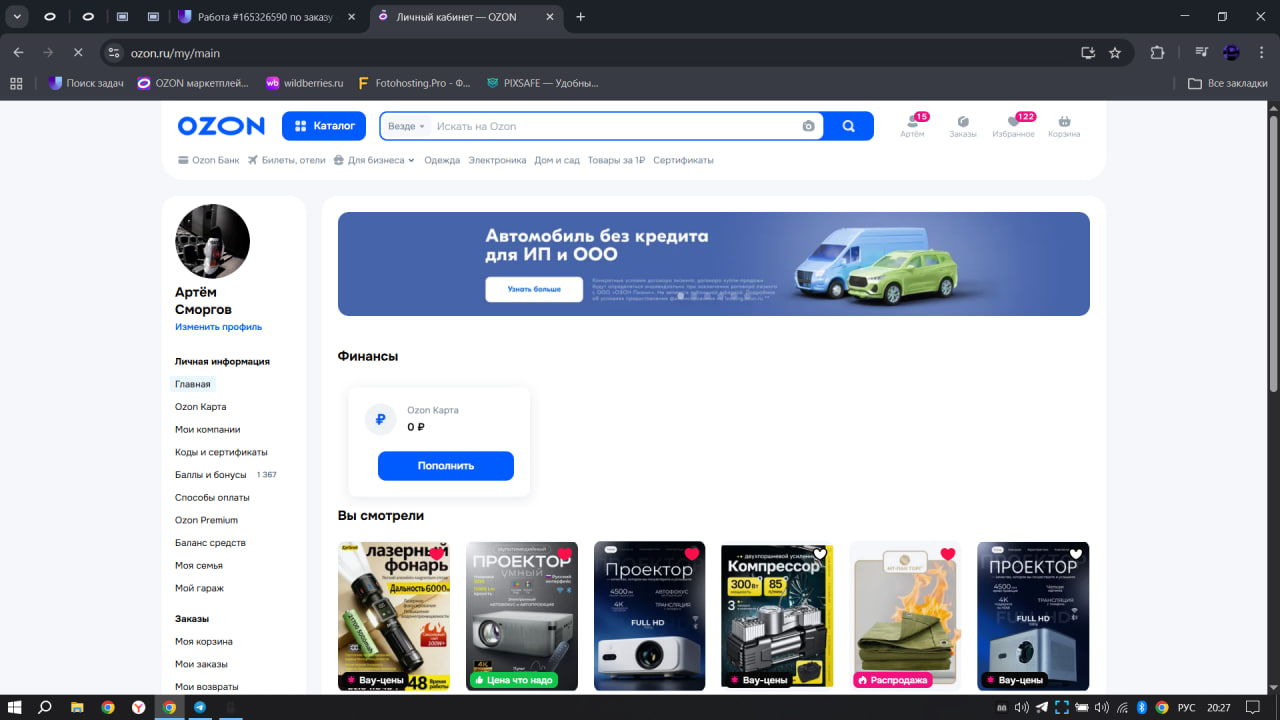Open the Ozon Карта balance card
The width and height of the screenshot is (1280, 720).
(x=439, y=441)
